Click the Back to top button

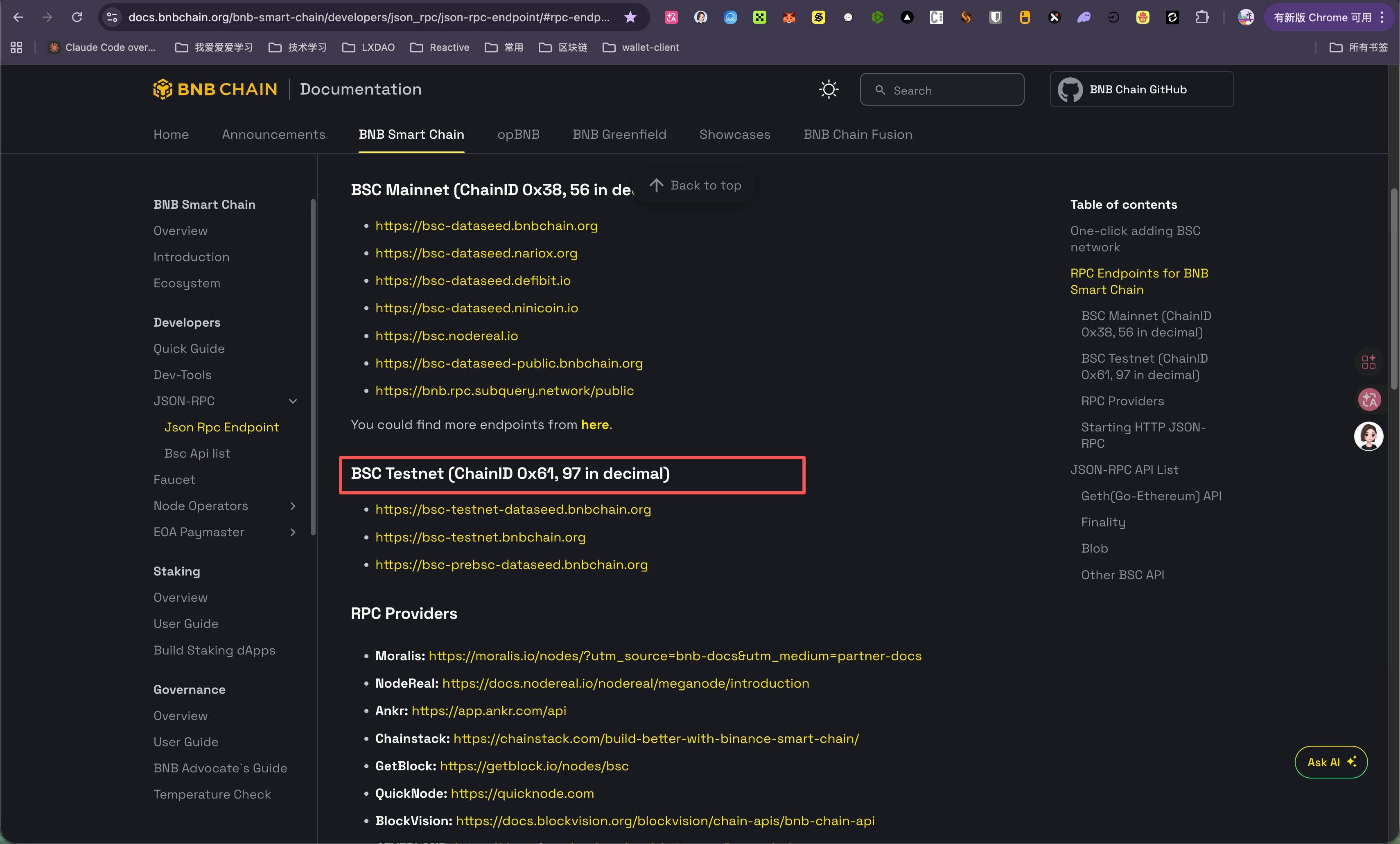click(695, 185)
